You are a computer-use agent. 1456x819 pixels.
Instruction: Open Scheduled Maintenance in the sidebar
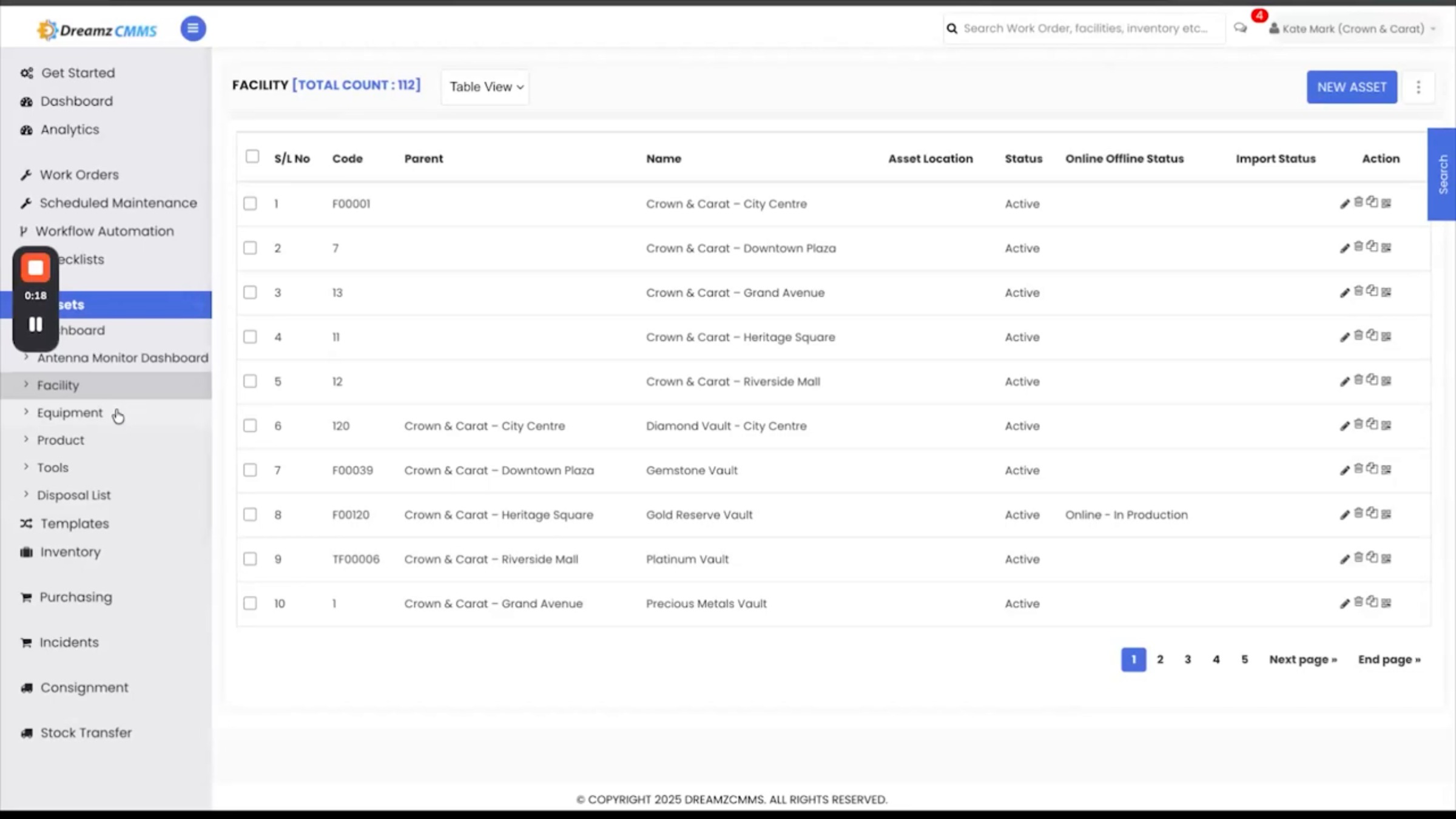[x=118, y=203]
